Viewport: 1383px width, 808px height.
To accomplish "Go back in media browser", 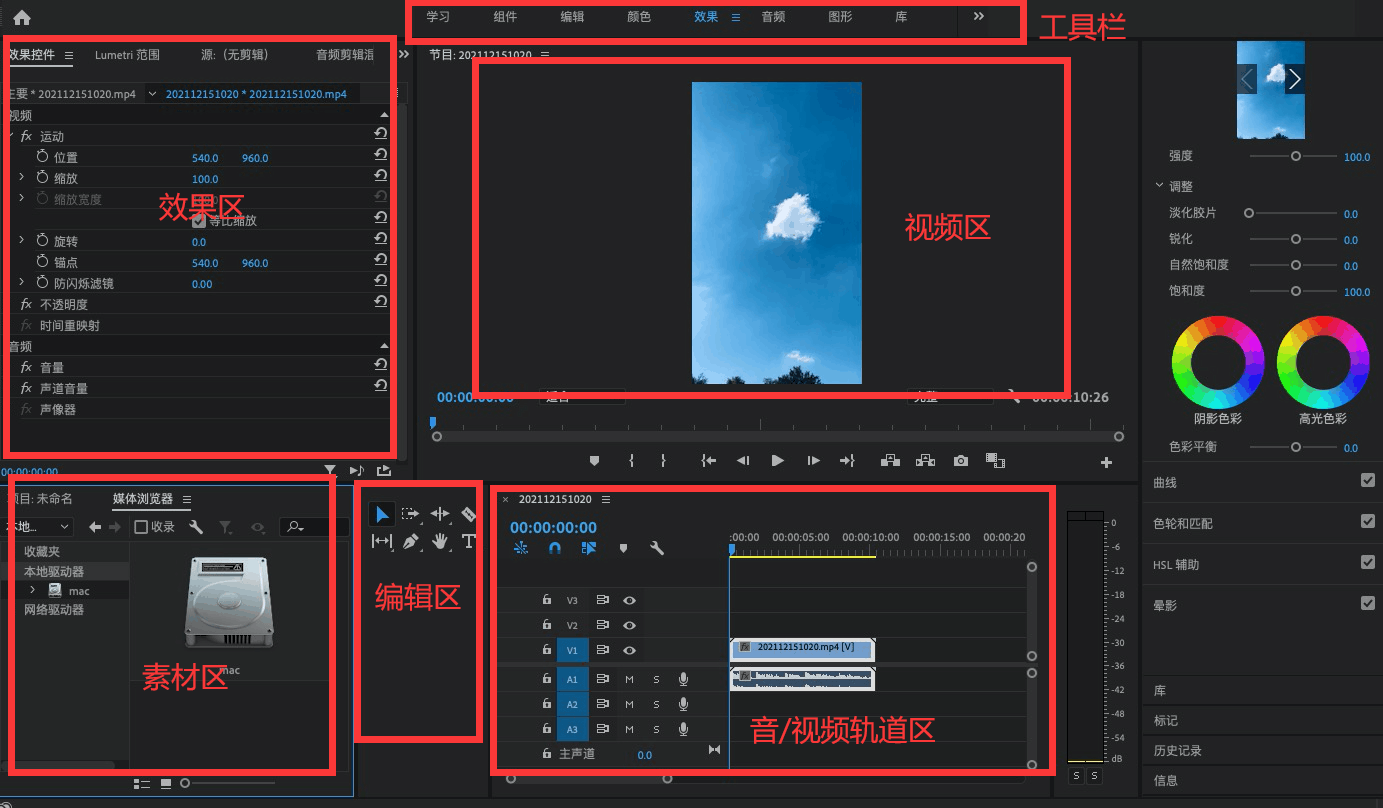I will [95, 527].
